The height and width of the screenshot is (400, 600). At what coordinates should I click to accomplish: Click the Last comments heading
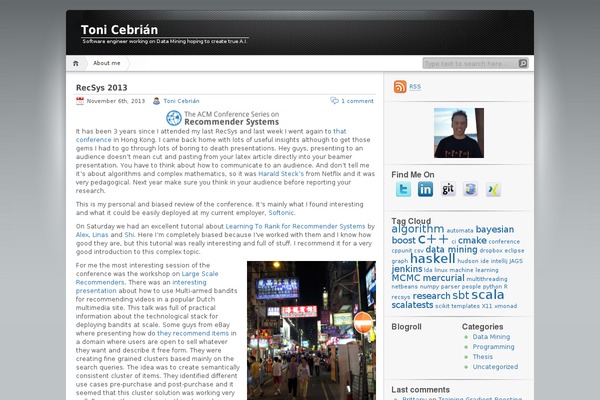tap(420, 390)
